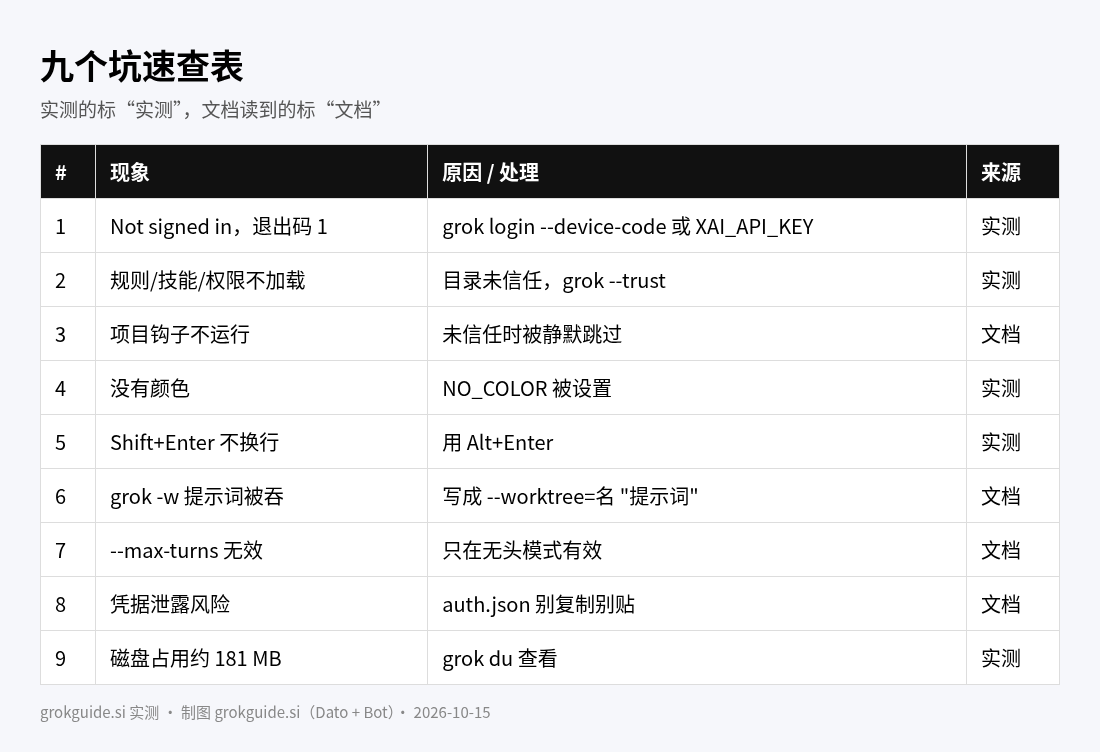The image size is (1100, 752).
Task: Select the cell "grok du 查看"
Action: [697, 658]
